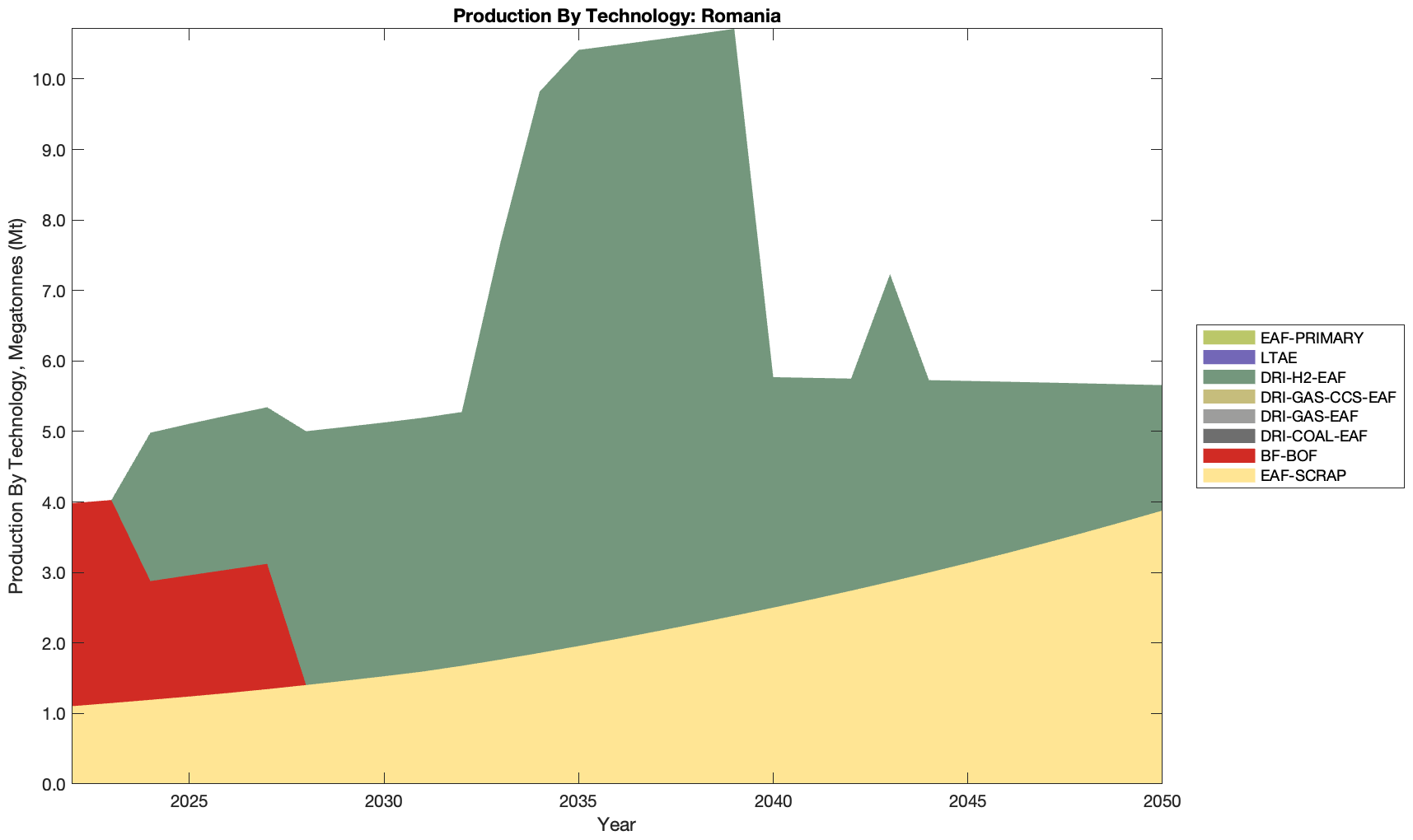Click the 2035 tick label on x-axis
This screenshot has width=1413, height=840.
coord(578,803)
